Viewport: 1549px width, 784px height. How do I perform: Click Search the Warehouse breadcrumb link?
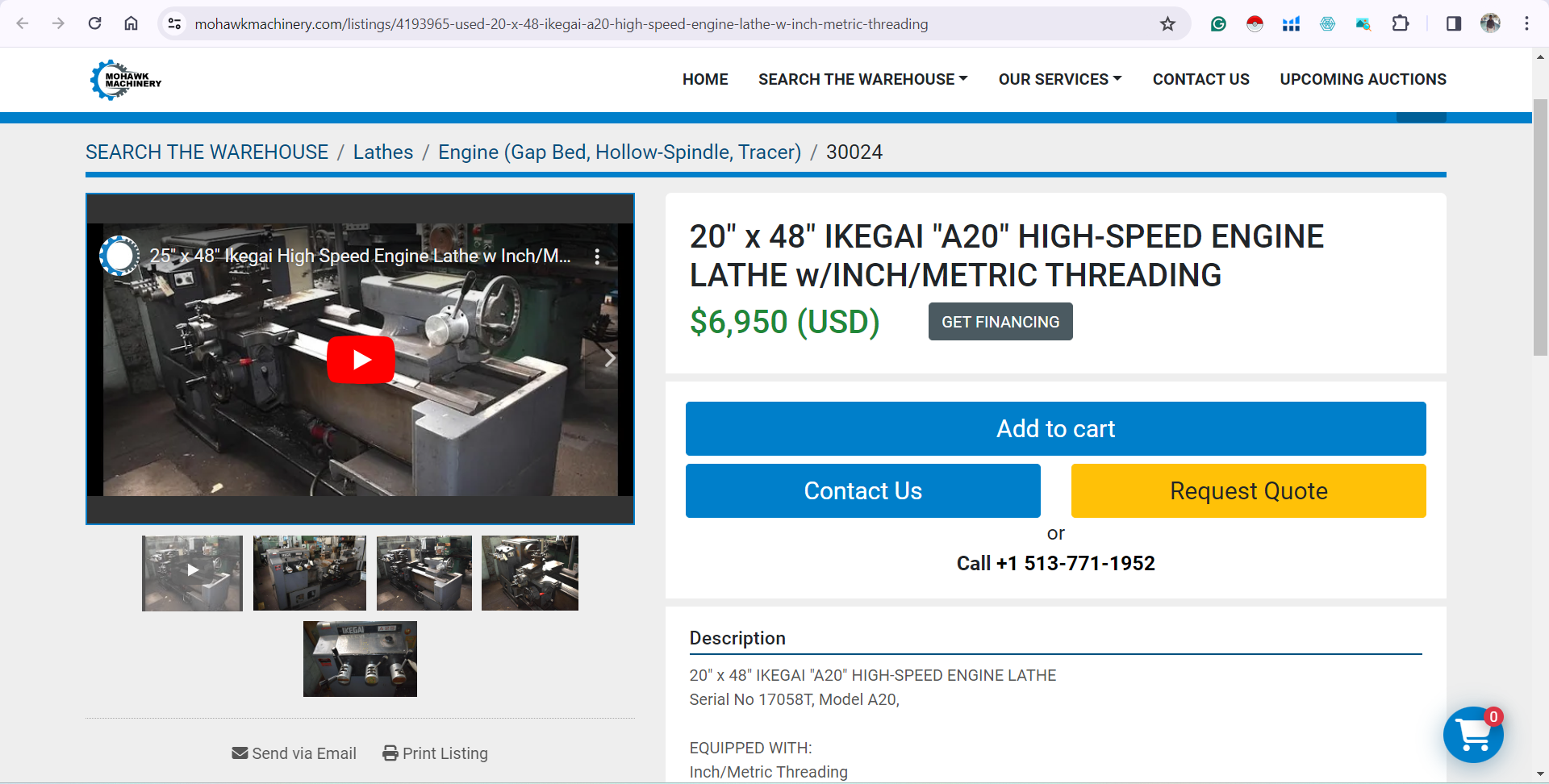coord(207,152)
